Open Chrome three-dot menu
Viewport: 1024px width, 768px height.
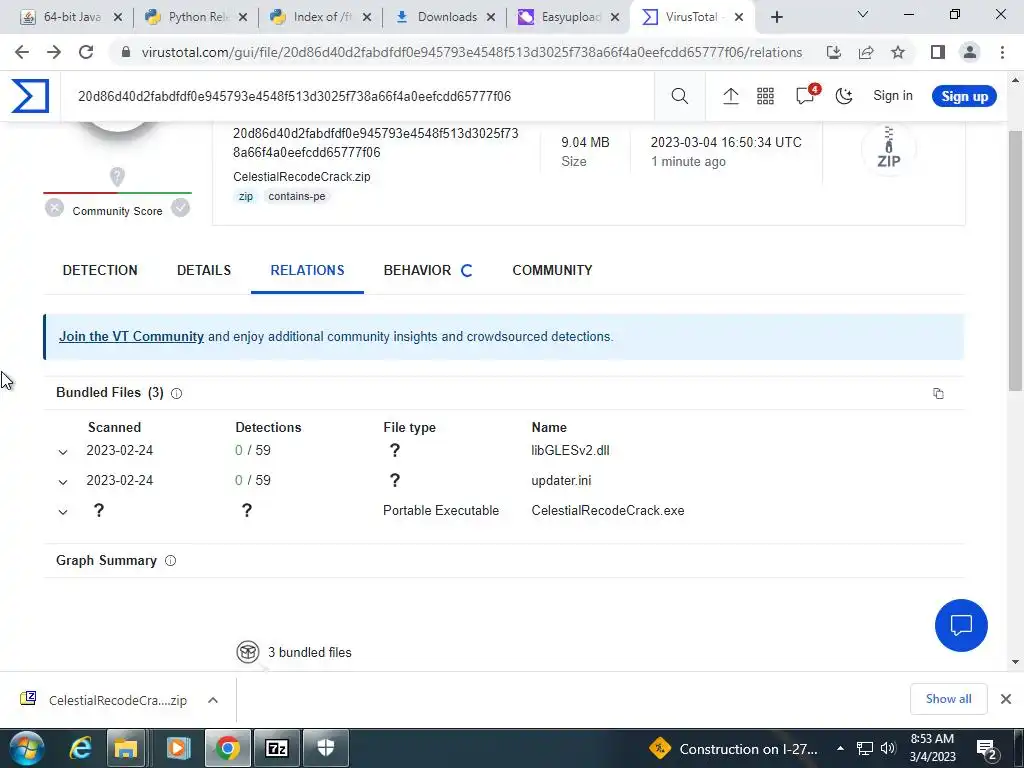[1002, 52]
